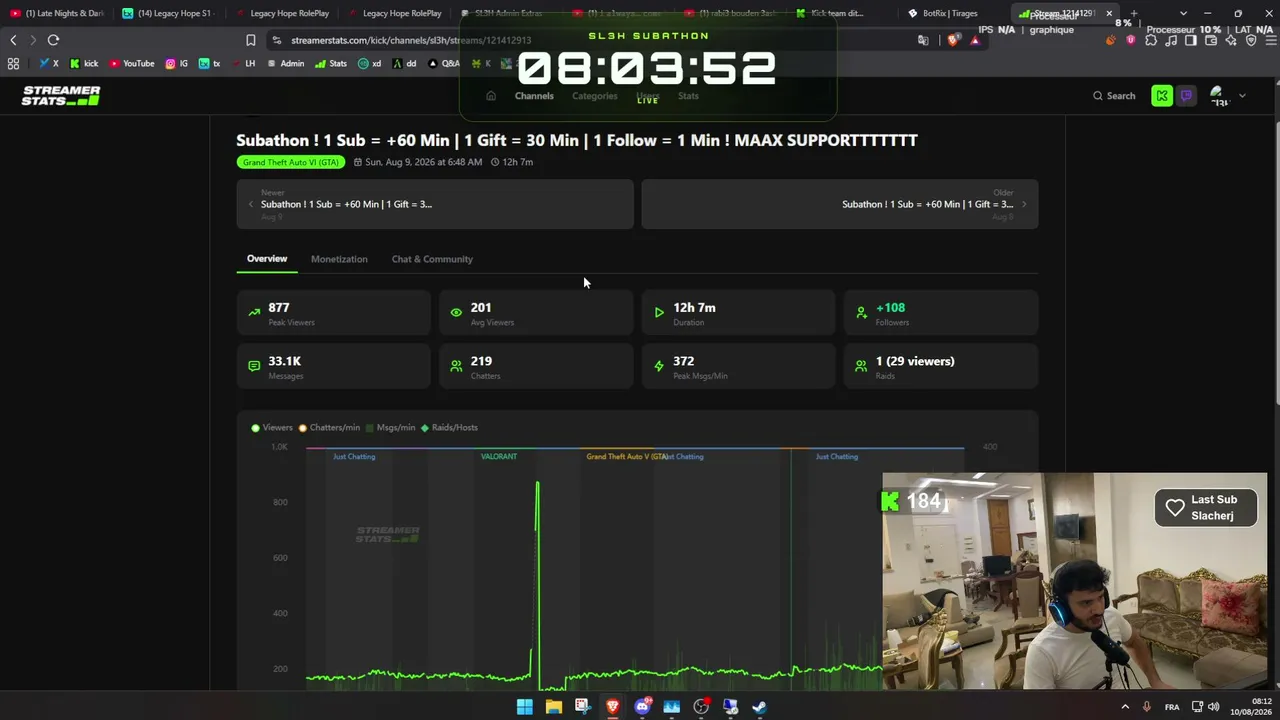The image size is (1280, 720).
Task: Go back to the previous page
Action: tap(13, 40)
